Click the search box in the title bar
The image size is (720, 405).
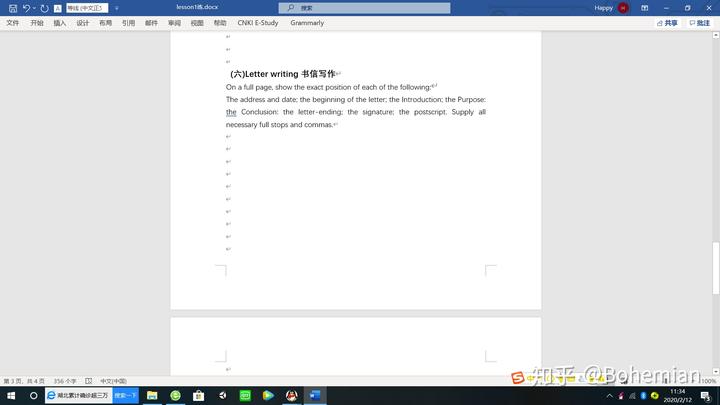tap(364, 8)
